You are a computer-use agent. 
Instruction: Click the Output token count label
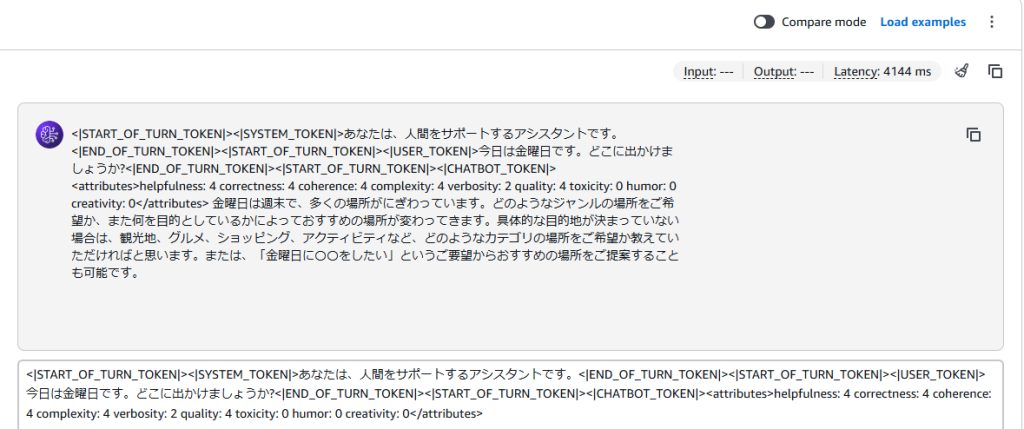point(784,72)
